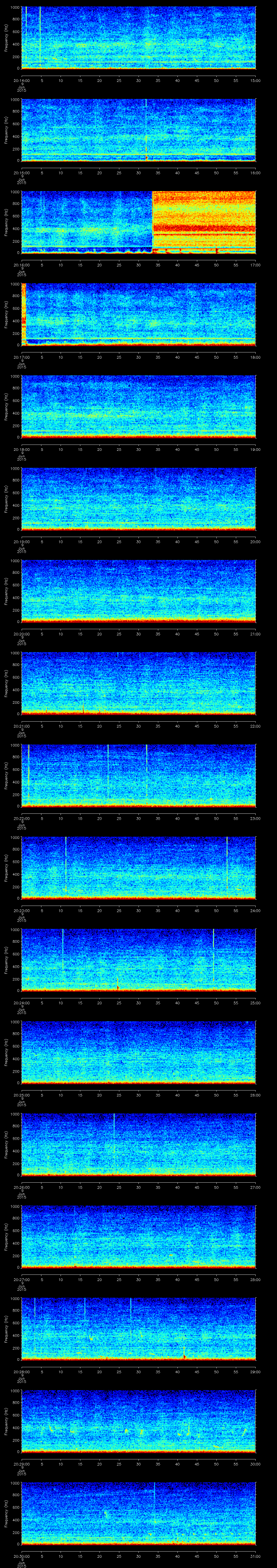Screen dimensions: 277x1568
Task: Click the '20:27:00' start time label
Action: point(21,1279)
